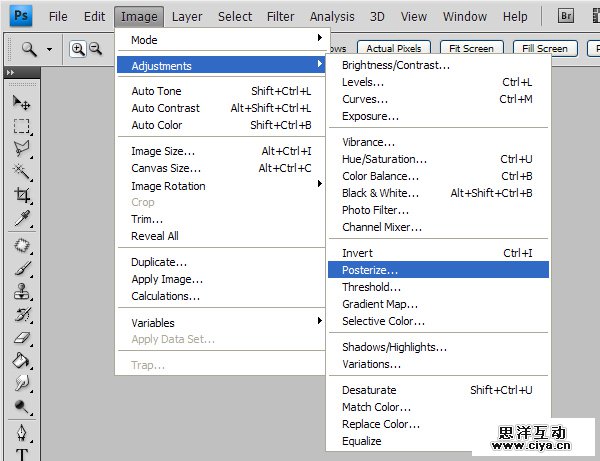The height and width of the screenshot is (461, 600).
Task: Click the zoom in magnifier in options bar
Action: click(78, 48)
